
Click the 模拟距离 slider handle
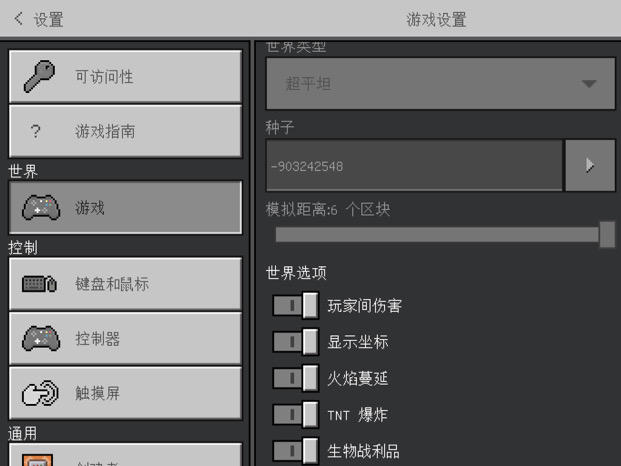click(x=607, y=234)
